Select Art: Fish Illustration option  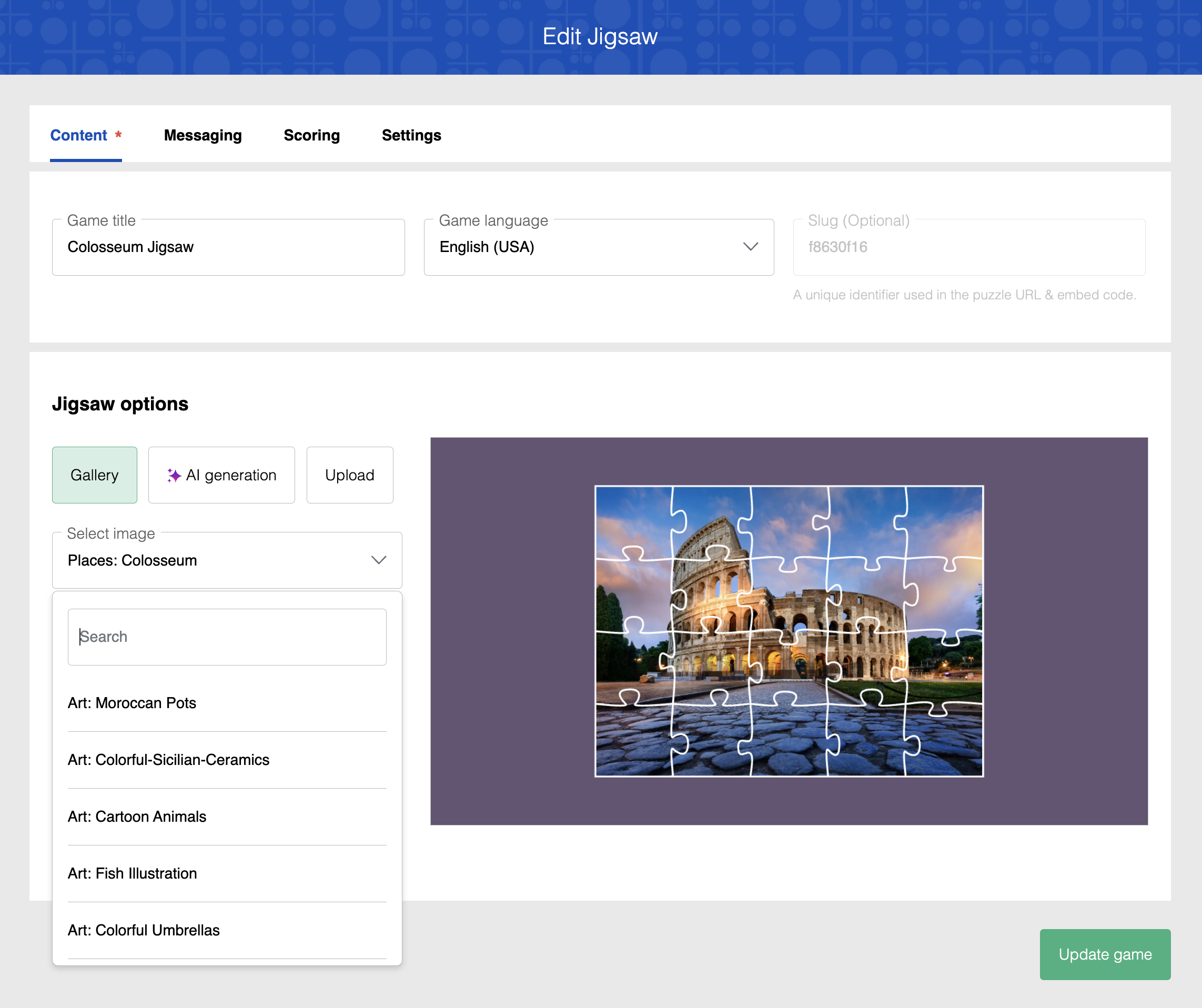point(227,873)
